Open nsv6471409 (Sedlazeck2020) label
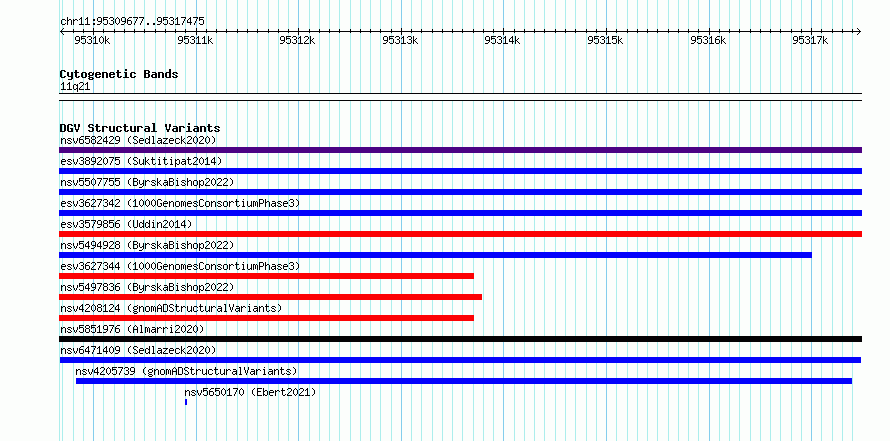The height and width of the screenshot is (441, 890). pyautogui.click(x=138, y=350)
